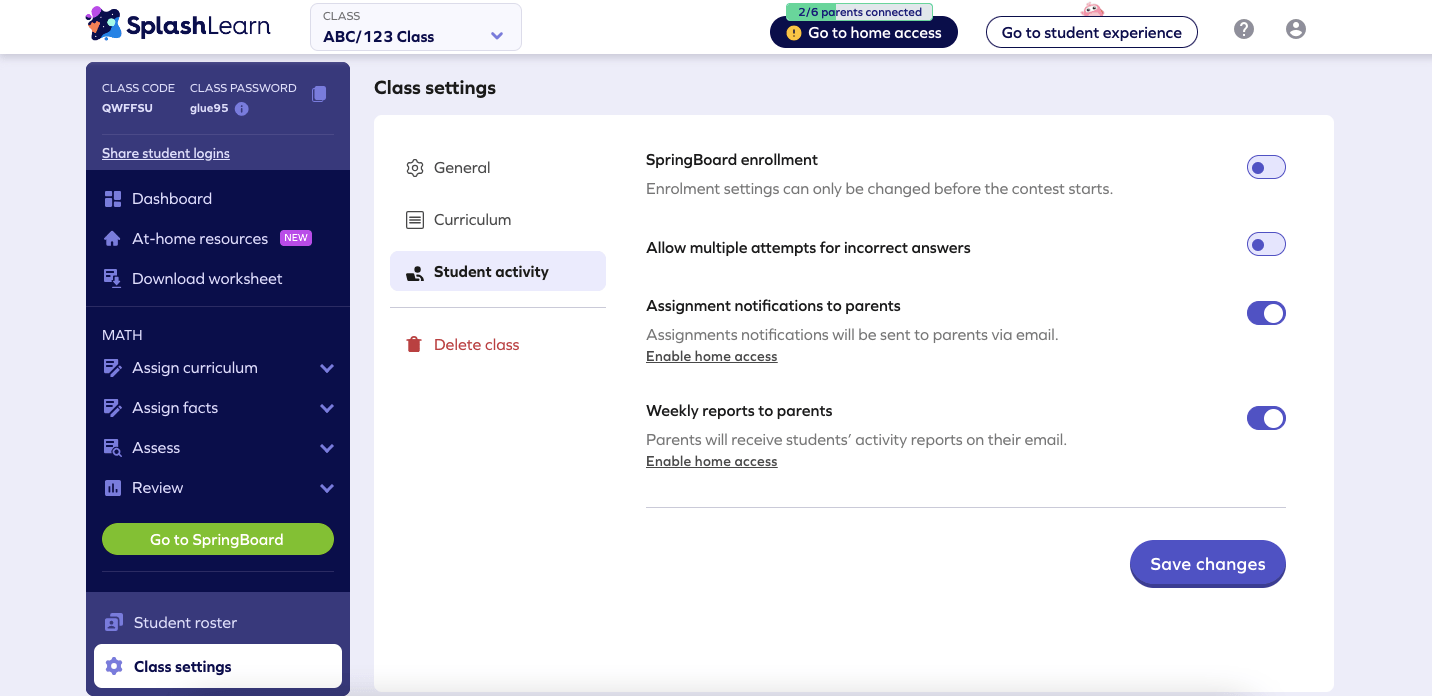This screenshot has height=696, width=1432.
Task: Switch to the Student activity tab
Action: (491, 271)
